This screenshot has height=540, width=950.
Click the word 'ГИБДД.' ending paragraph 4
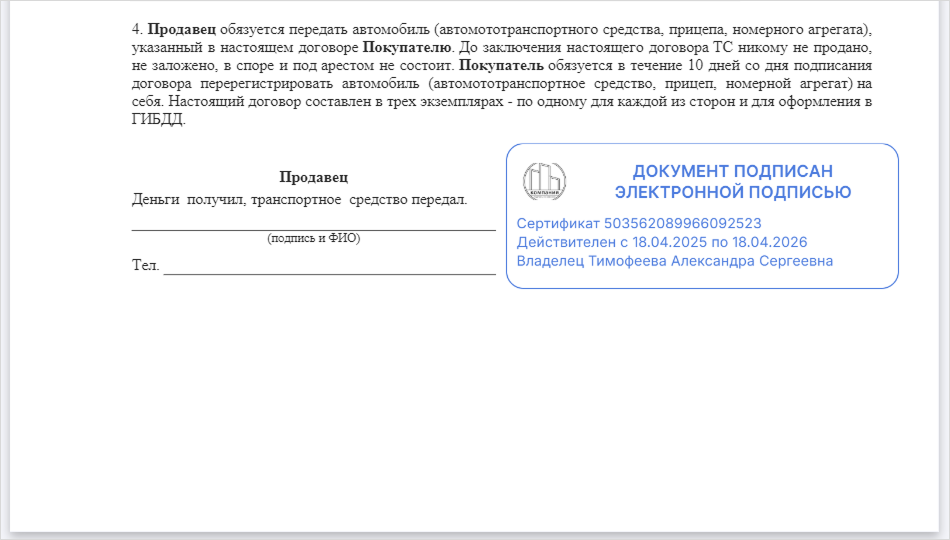pos(158,119)
